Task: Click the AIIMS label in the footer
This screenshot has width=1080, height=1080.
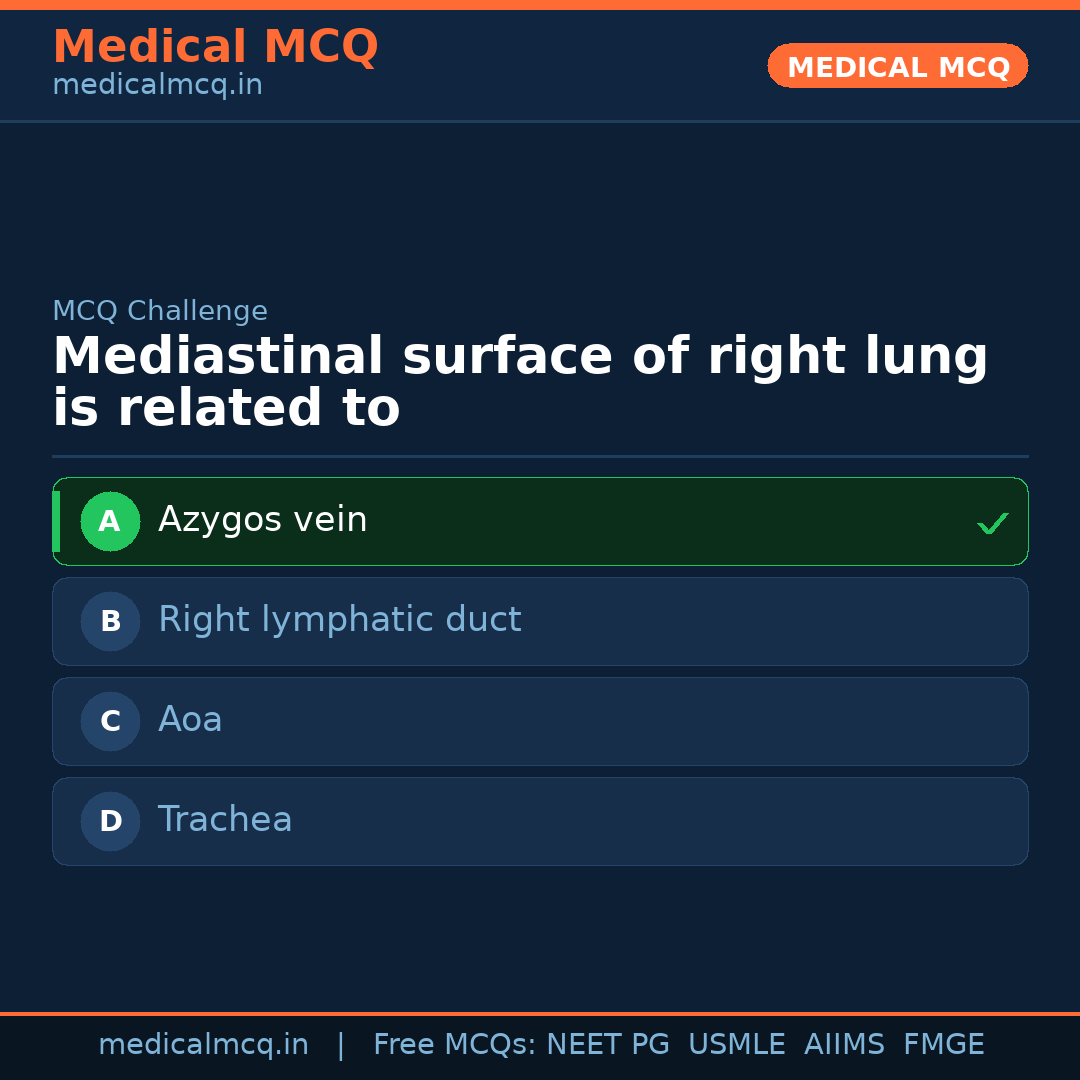Action: 845,1044
